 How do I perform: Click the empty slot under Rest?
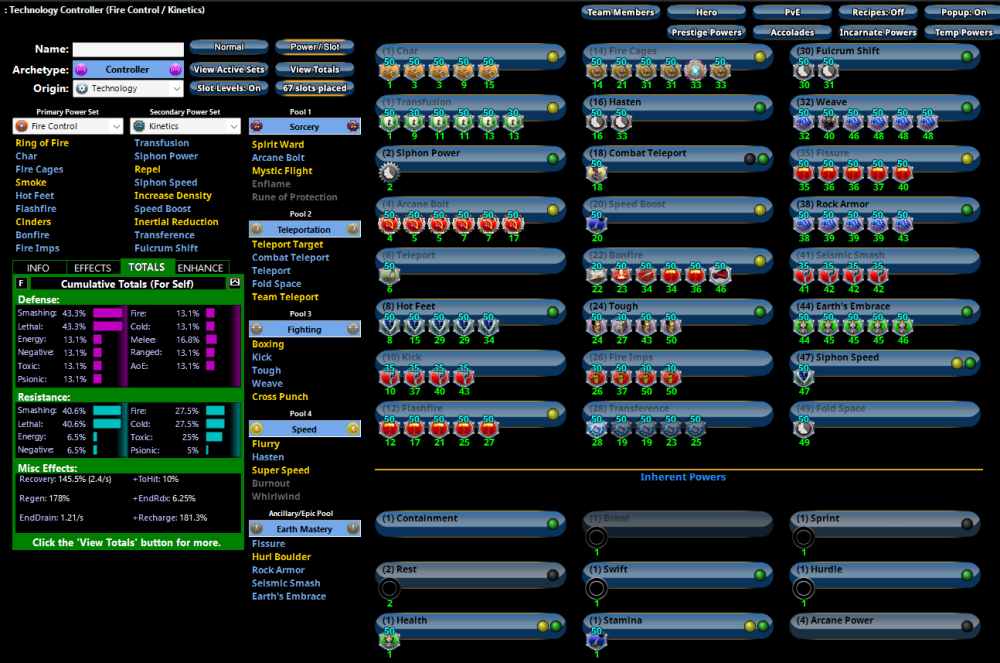[389, 589]
